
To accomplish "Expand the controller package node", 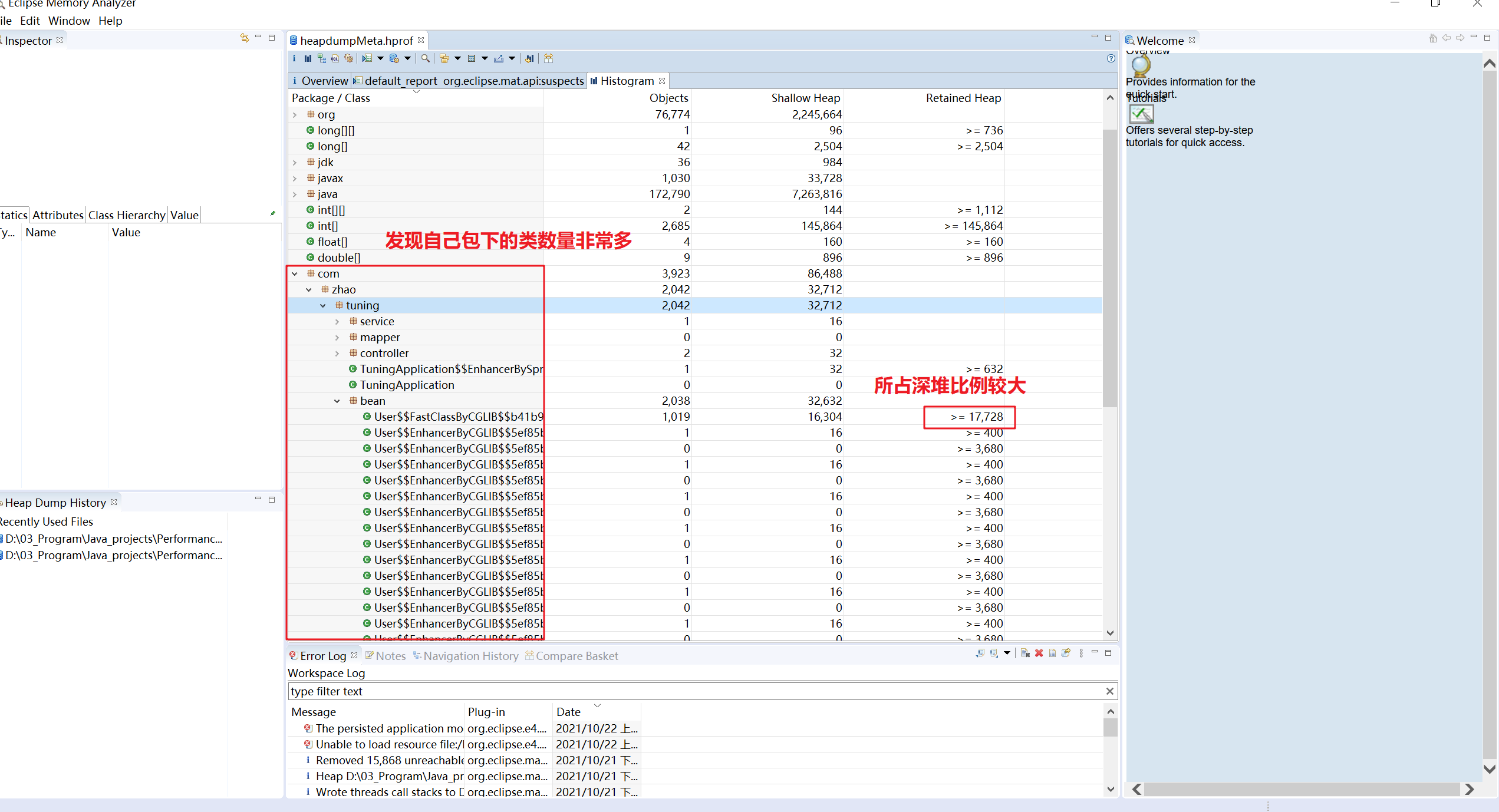I will coord(337,354).
